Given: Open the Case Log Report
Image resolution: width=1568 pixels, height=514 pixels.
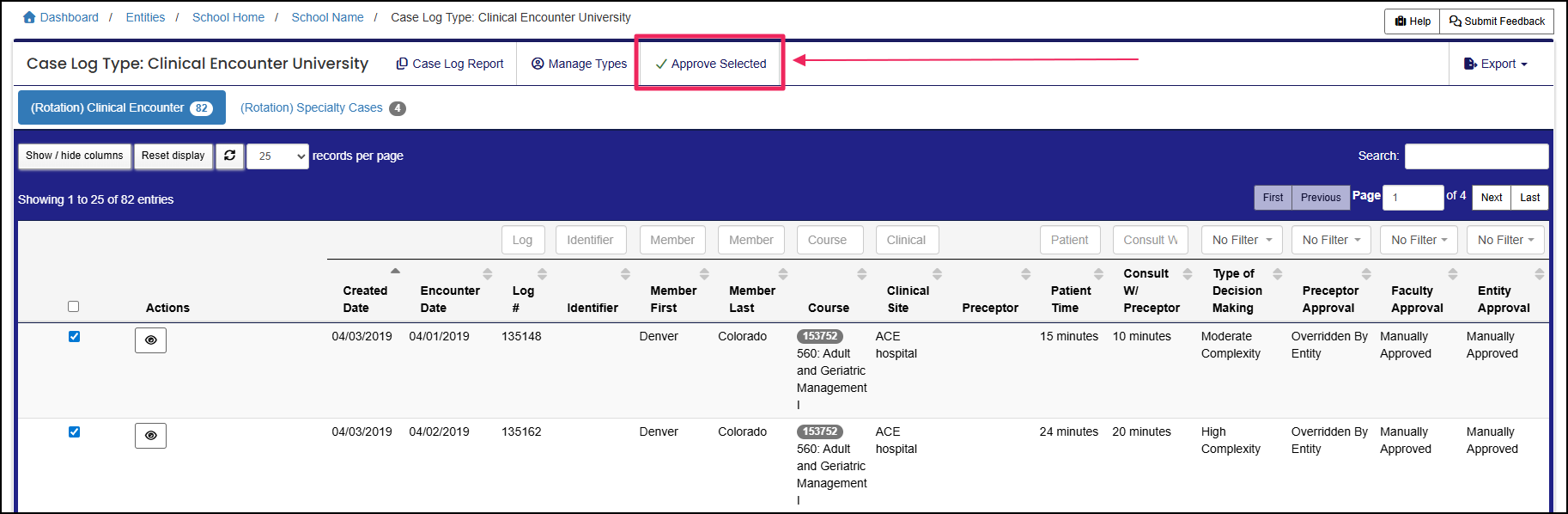Looking at the screenshot, I should pos(450,64).
